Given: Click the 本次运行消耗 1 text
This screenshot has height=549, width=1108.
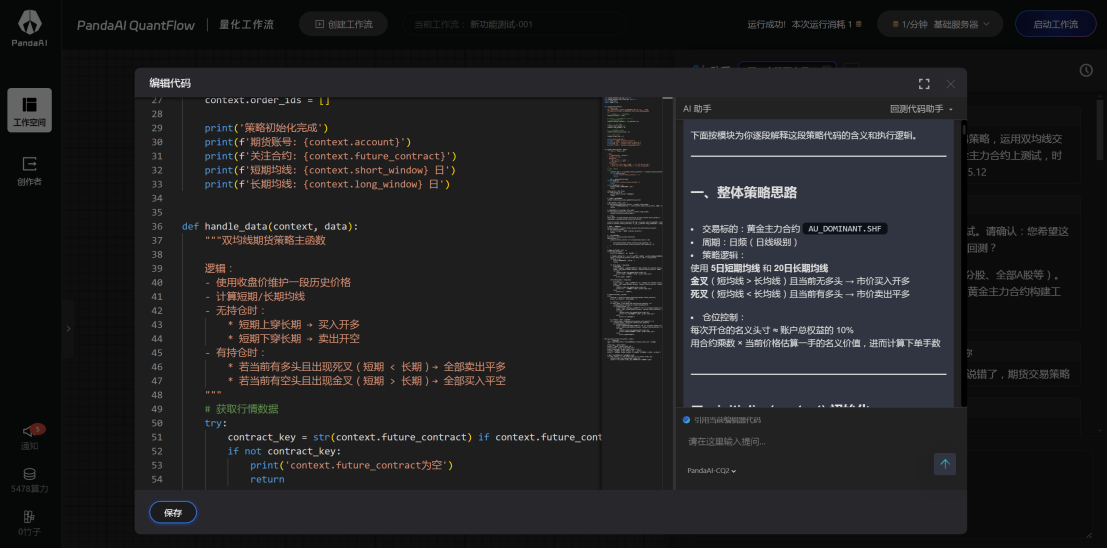Looking at the screenshot, I should 822,24.
